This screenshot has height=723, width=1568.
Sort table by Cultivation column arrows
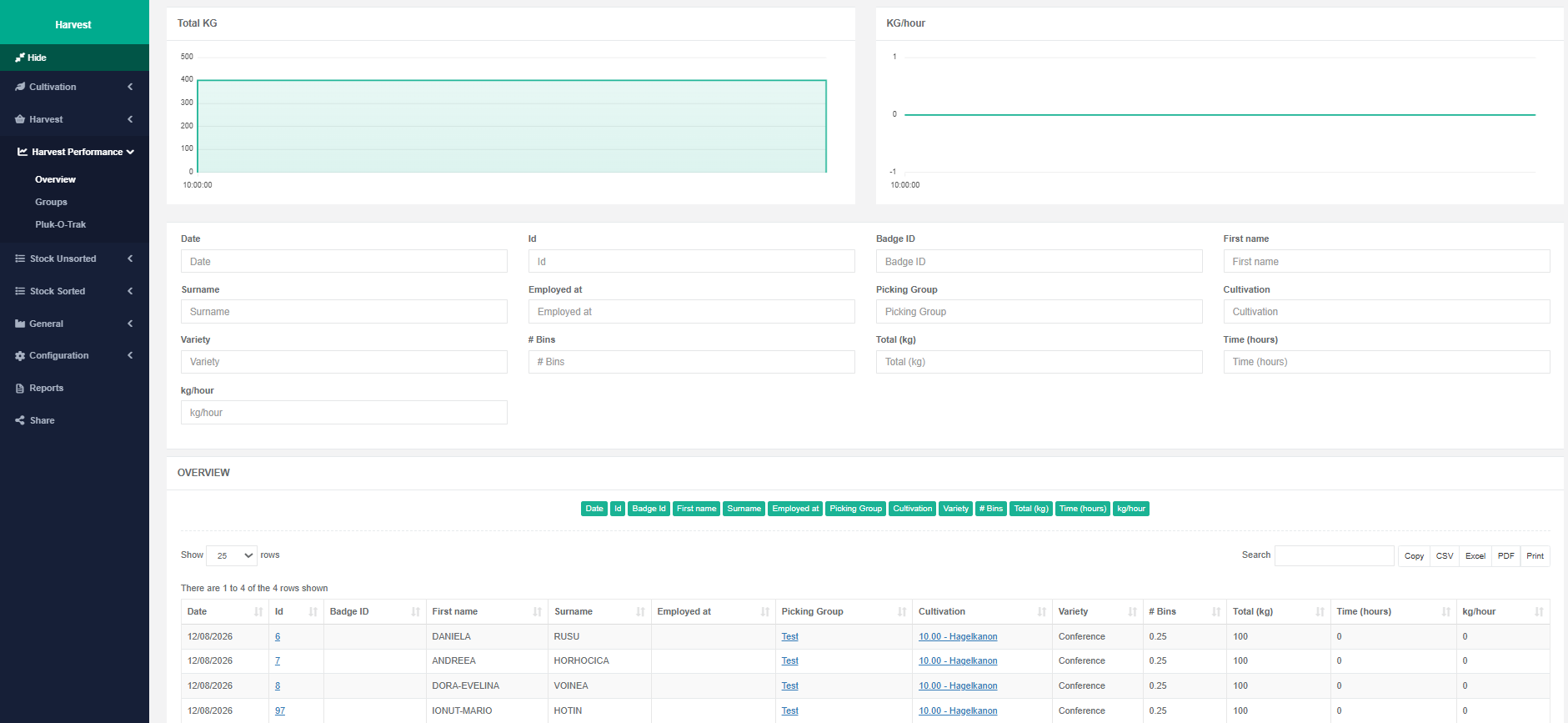point(1041,612)
